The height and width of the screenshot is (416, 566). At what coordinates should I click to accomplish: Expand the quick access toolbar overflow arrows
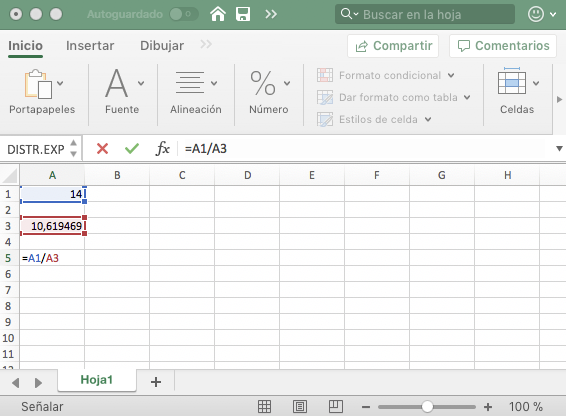pyautogui.click(x=271, y=14)
